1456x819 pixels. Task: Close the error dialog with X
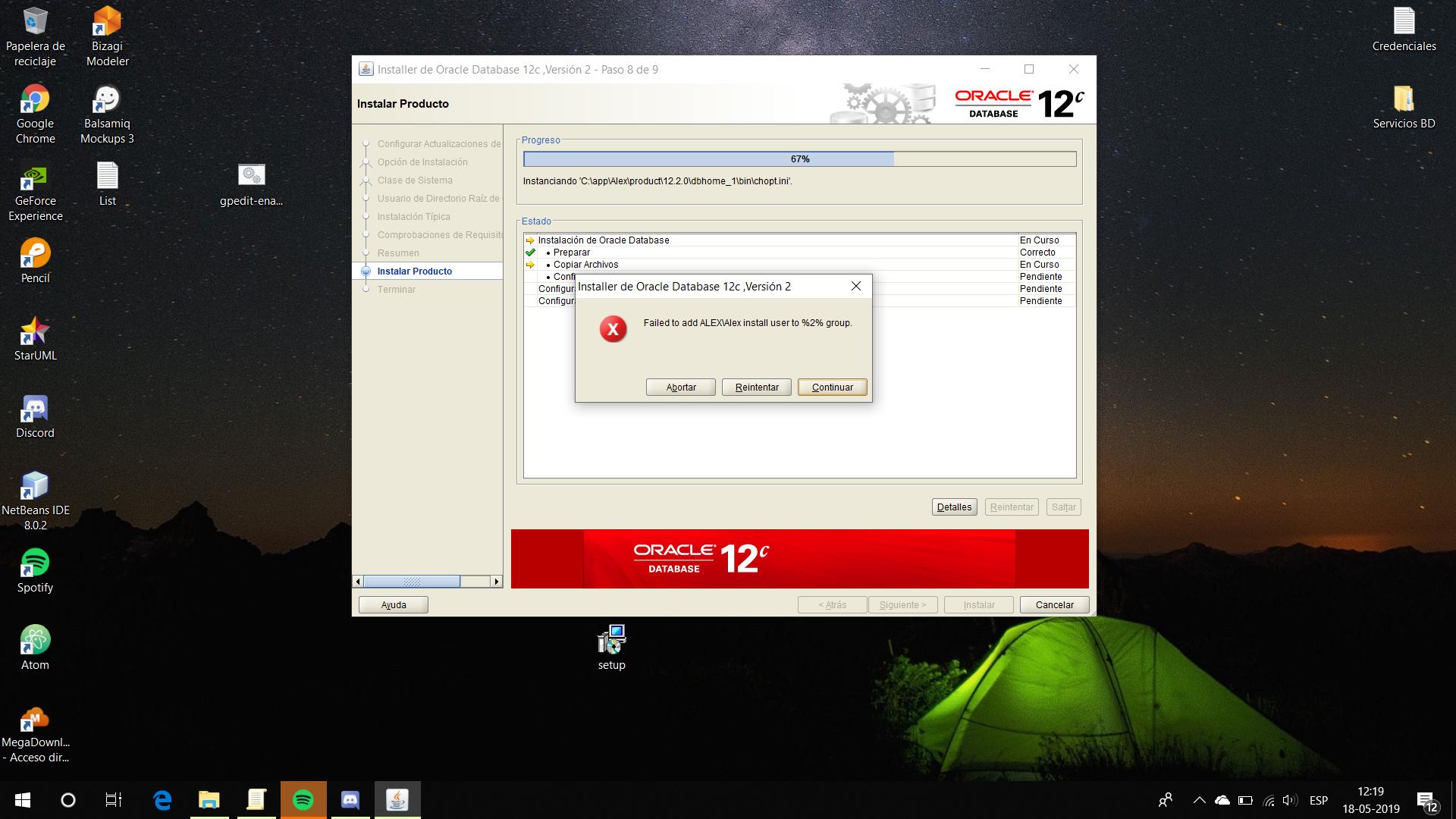855,286
